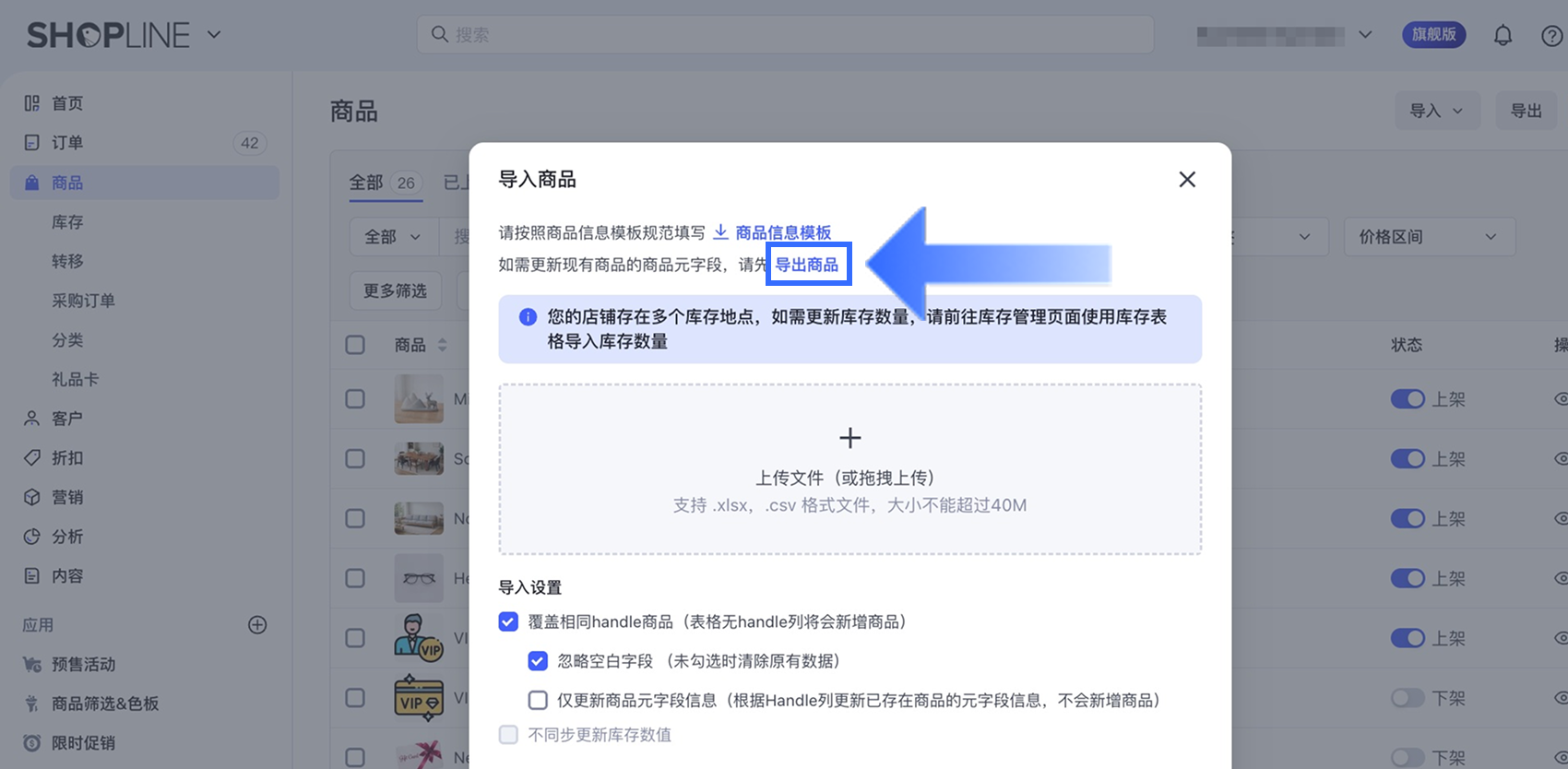This screenshot has width=1568, height=769.
Task: Open the 分类 submenu item
Action: tap(67, 340)
